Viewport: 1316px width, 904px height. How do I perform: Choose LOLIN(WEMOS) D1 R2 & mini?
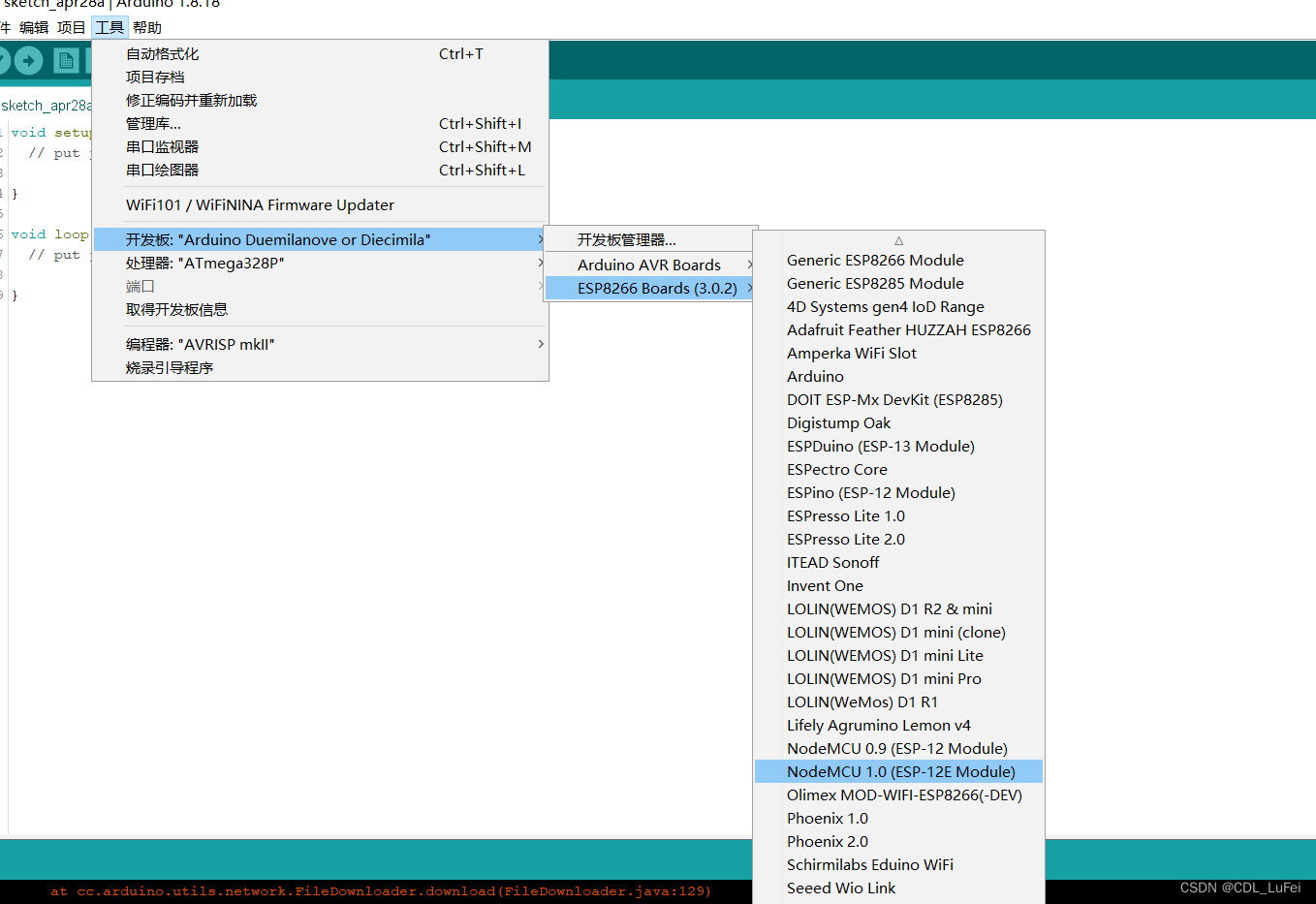pos(899,609)
